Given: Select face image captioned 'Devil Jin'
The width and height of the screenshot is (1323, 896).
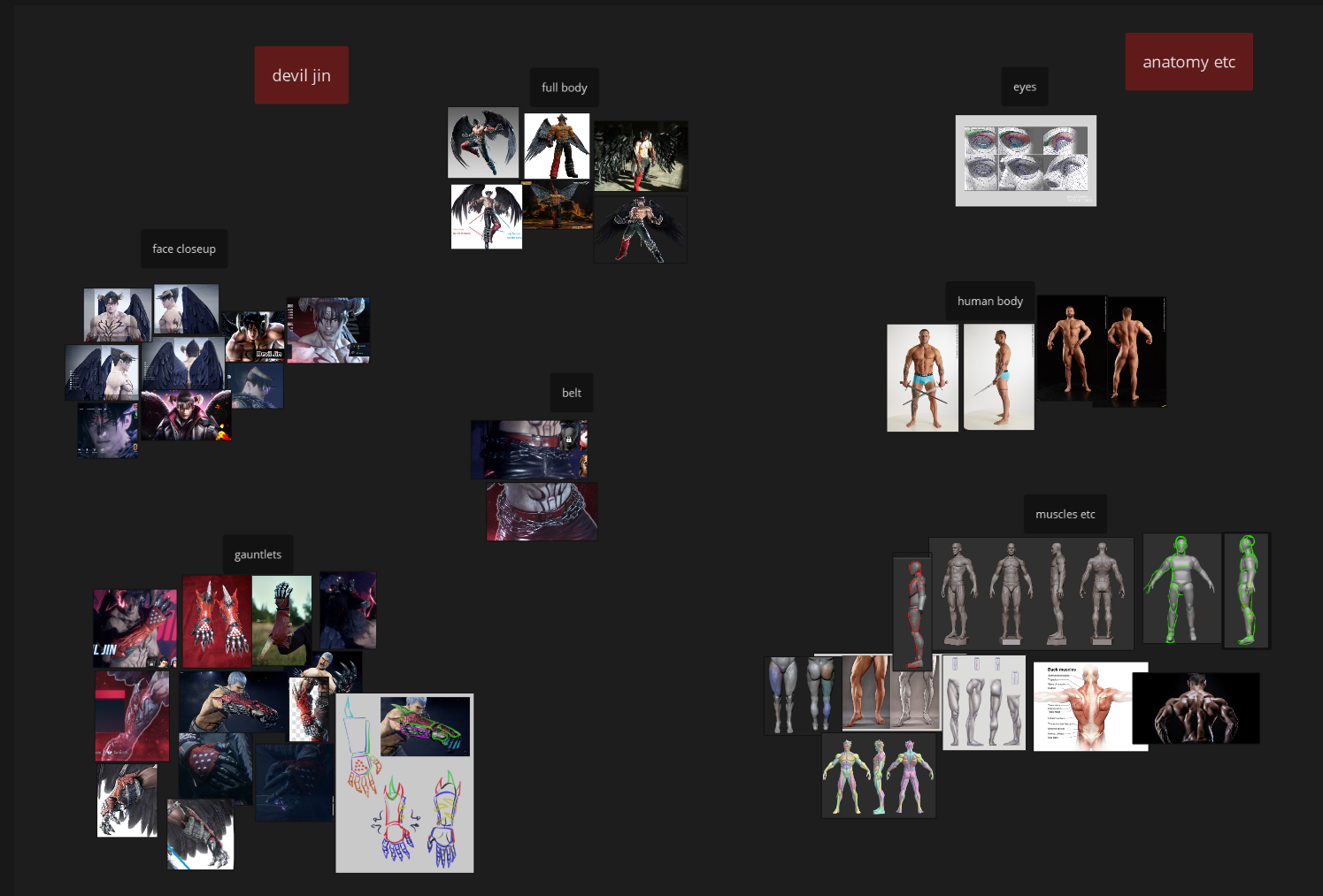Looking at the screenshot, I should coord(255,336).
